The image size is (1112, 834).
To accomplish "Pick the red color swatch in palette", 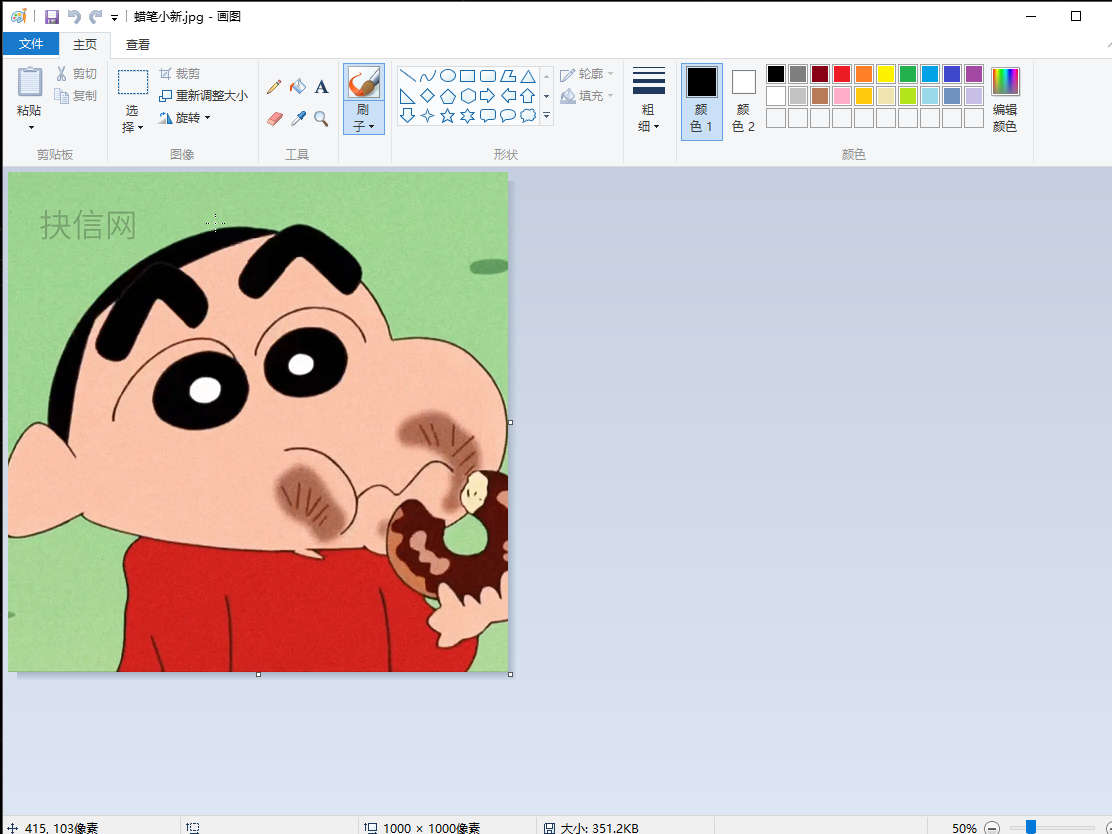I will (x=842, y=74).
